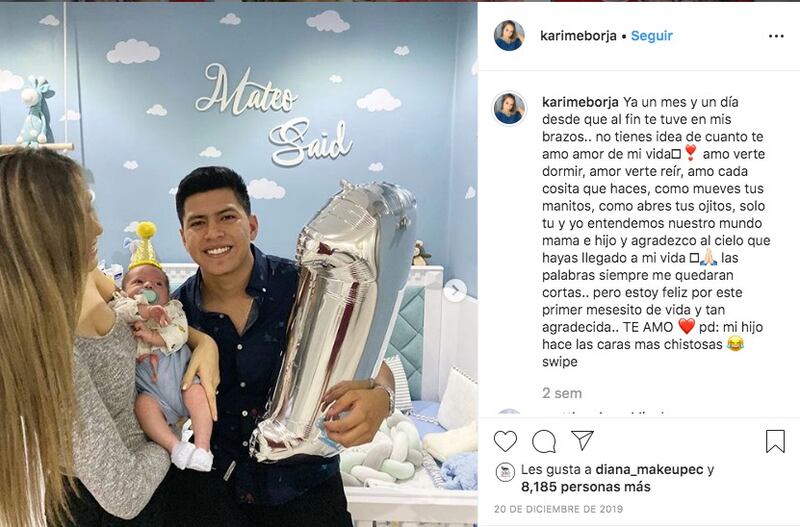Click the post photo of the family
This screenshot has width=800, height=527.
click(x=239, y=265)
